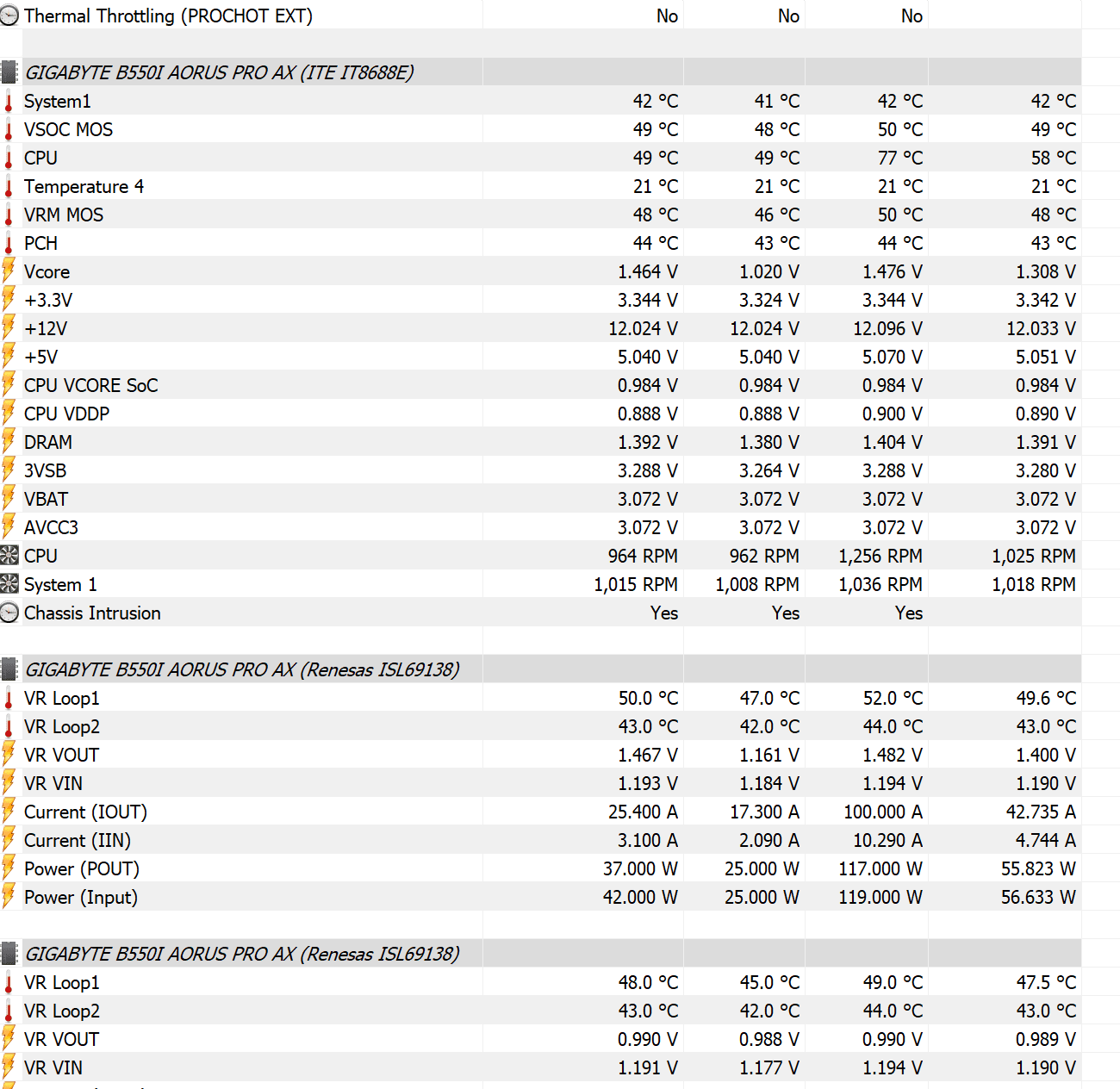The height and width of the screenshot is (1089, 1120).
Task: Click the Power (POUT) lightning icon
Action: click(x=9, y=868)
